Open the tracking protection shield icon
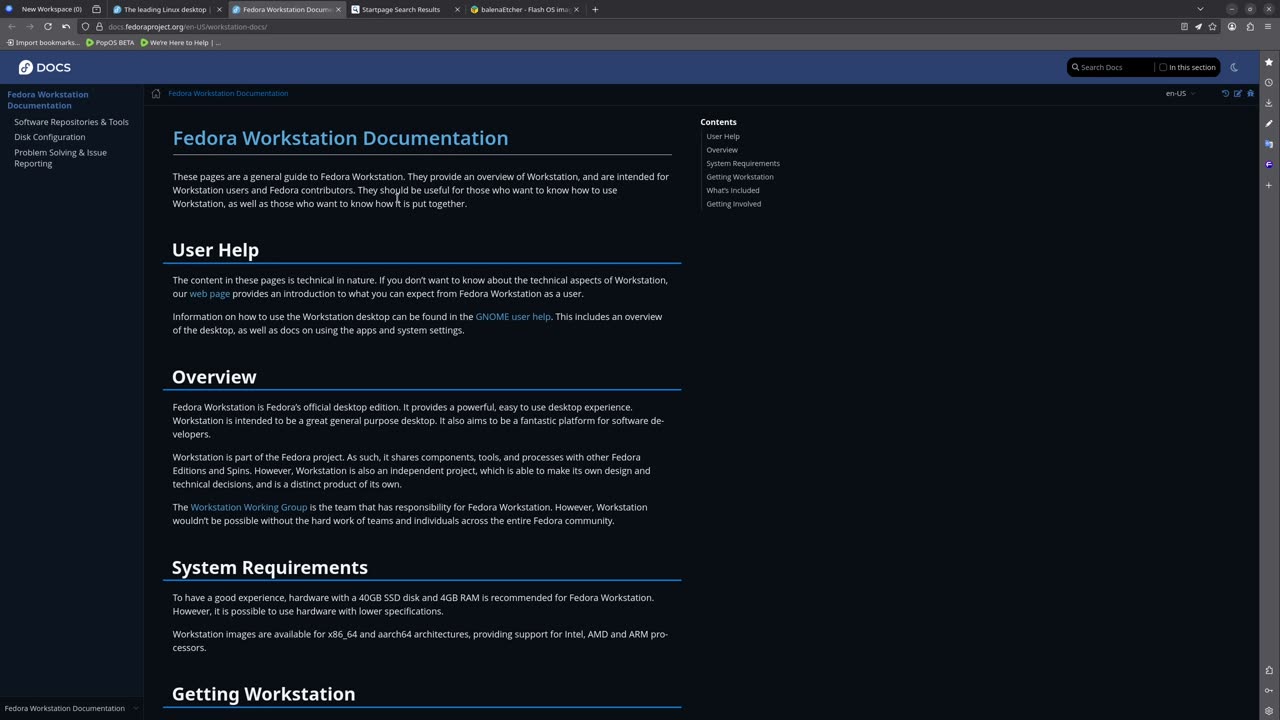This screenshot has width=1280, height=720. pyautogui.click(x=85, y=26)
